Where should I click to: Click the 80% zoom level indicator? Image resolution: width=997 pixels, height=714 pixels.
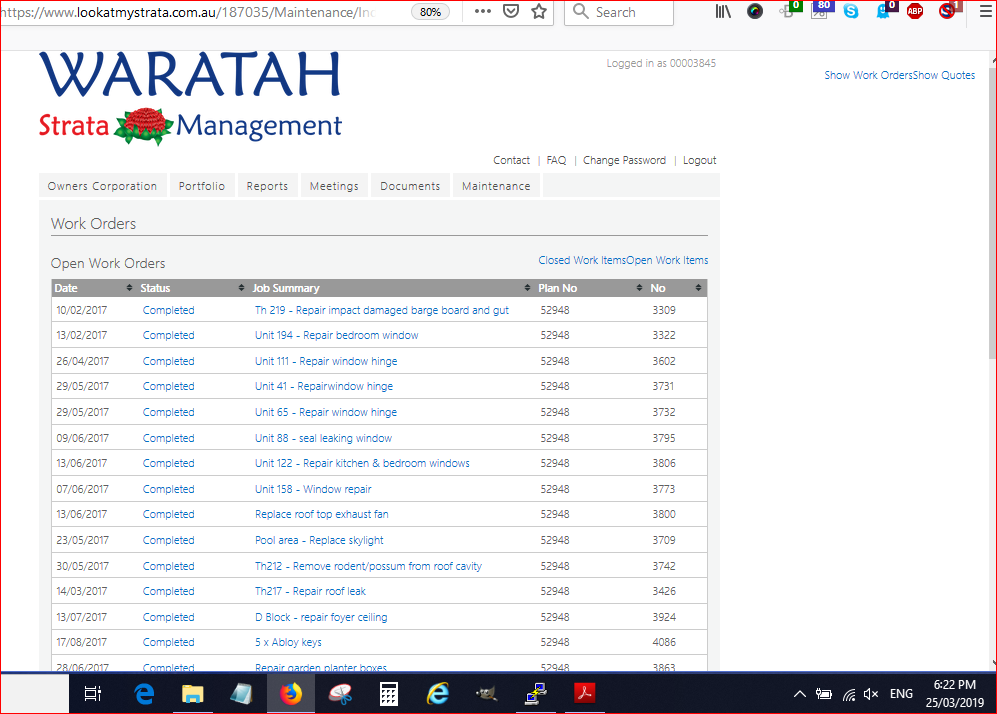click(x=430, y=12)
